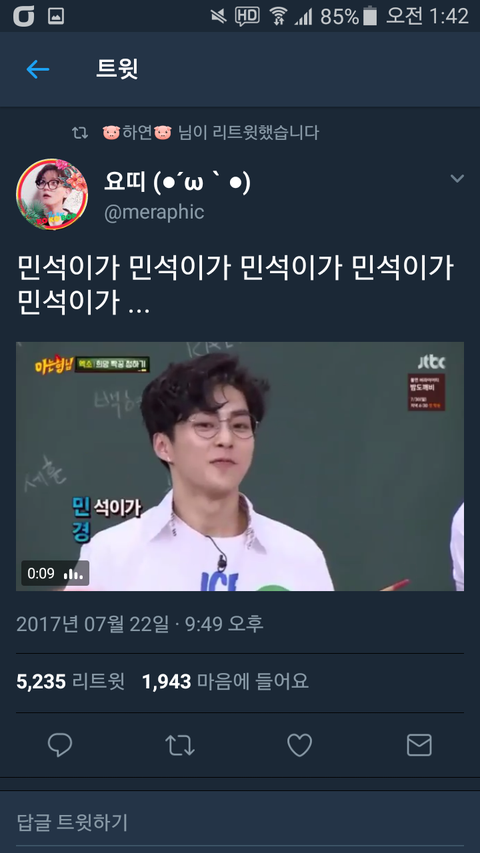Tap the Wi-Fi status bar icon
This screenshot has width=480, height=853.
point(279,16)
